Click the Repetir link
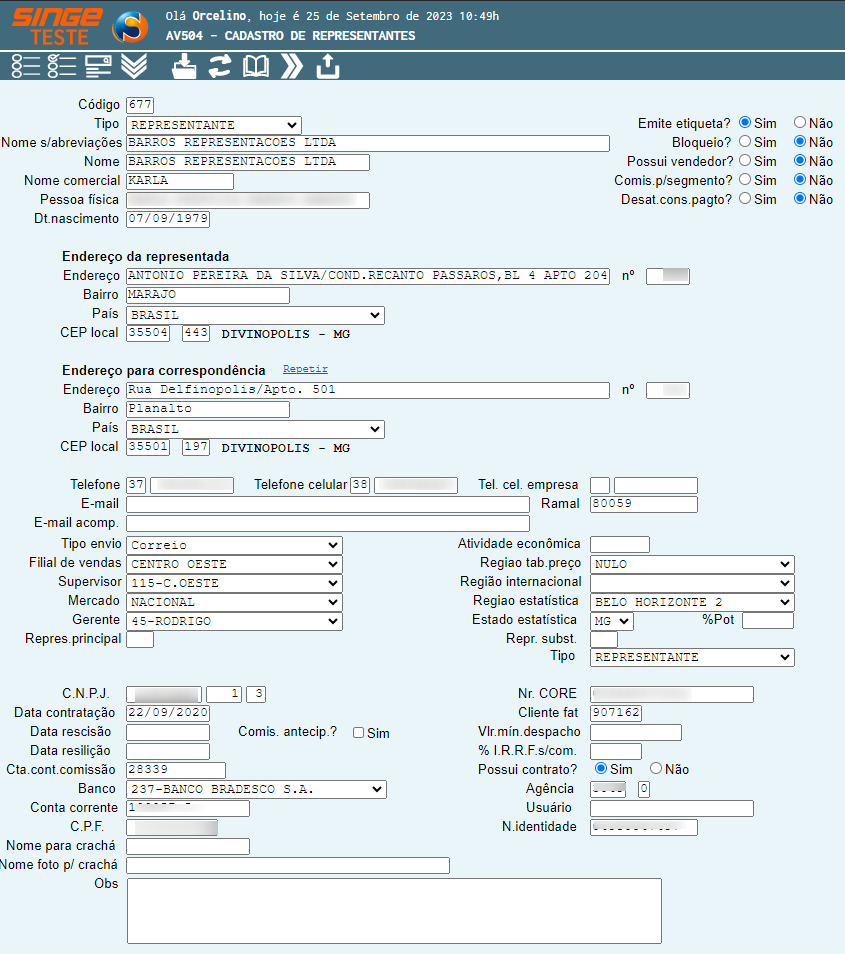Viewport: 845px width, 954px height. [305, 370]
